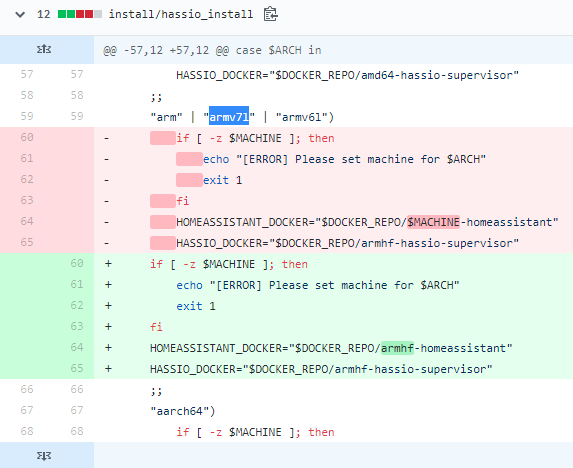Select new line number 65

pyautogui.click(x=77, y=369)
